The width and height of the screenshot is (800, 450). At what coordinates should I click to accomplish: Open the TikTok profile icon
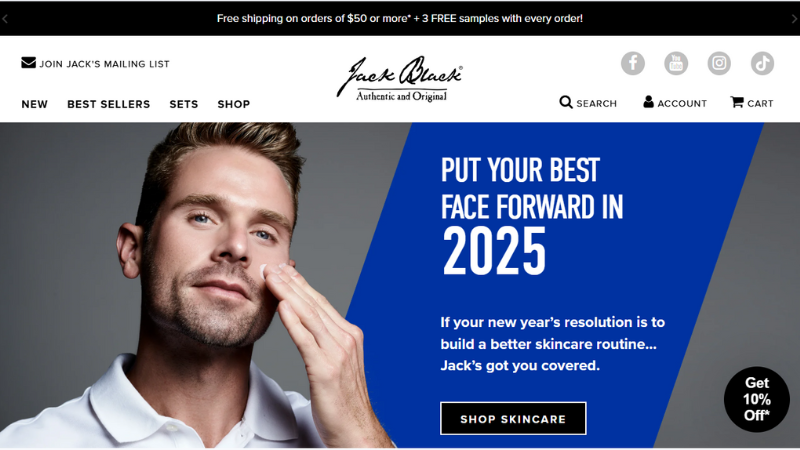762,63
